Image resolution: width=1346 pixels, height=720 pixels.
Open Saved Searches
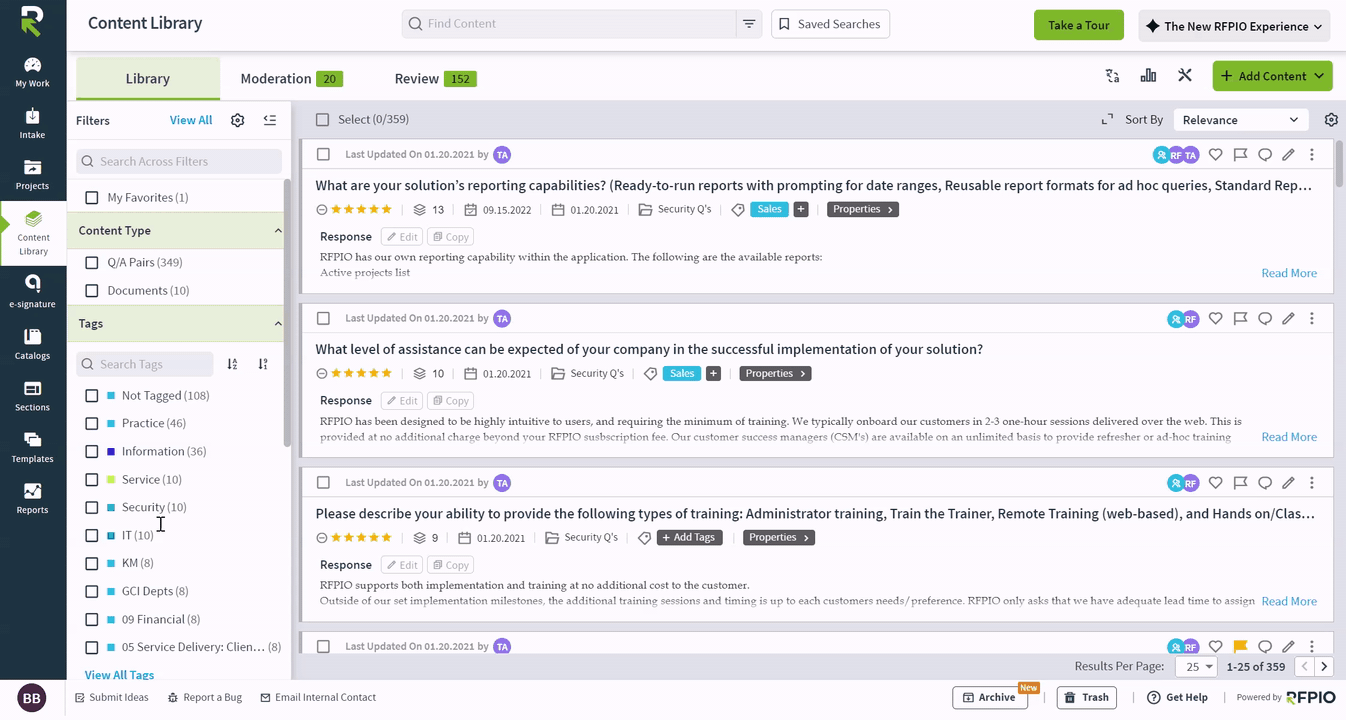pyautogui.click(x=830, y=24)
